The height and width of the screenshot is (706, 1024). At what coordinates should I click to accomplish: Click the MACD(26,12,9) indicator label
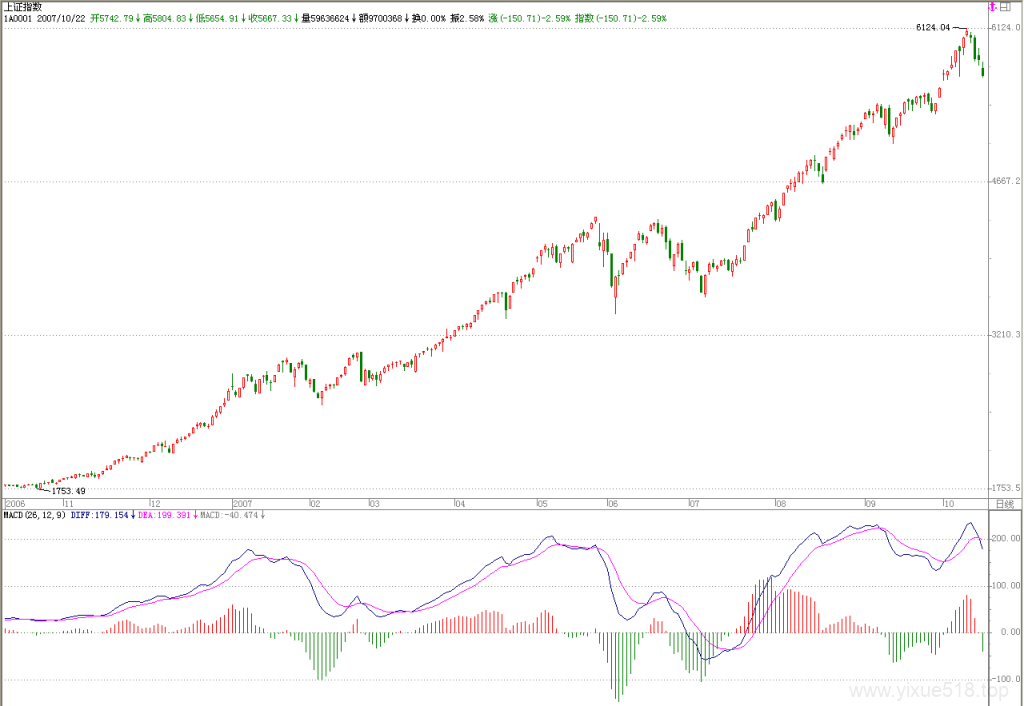[34, 515]
